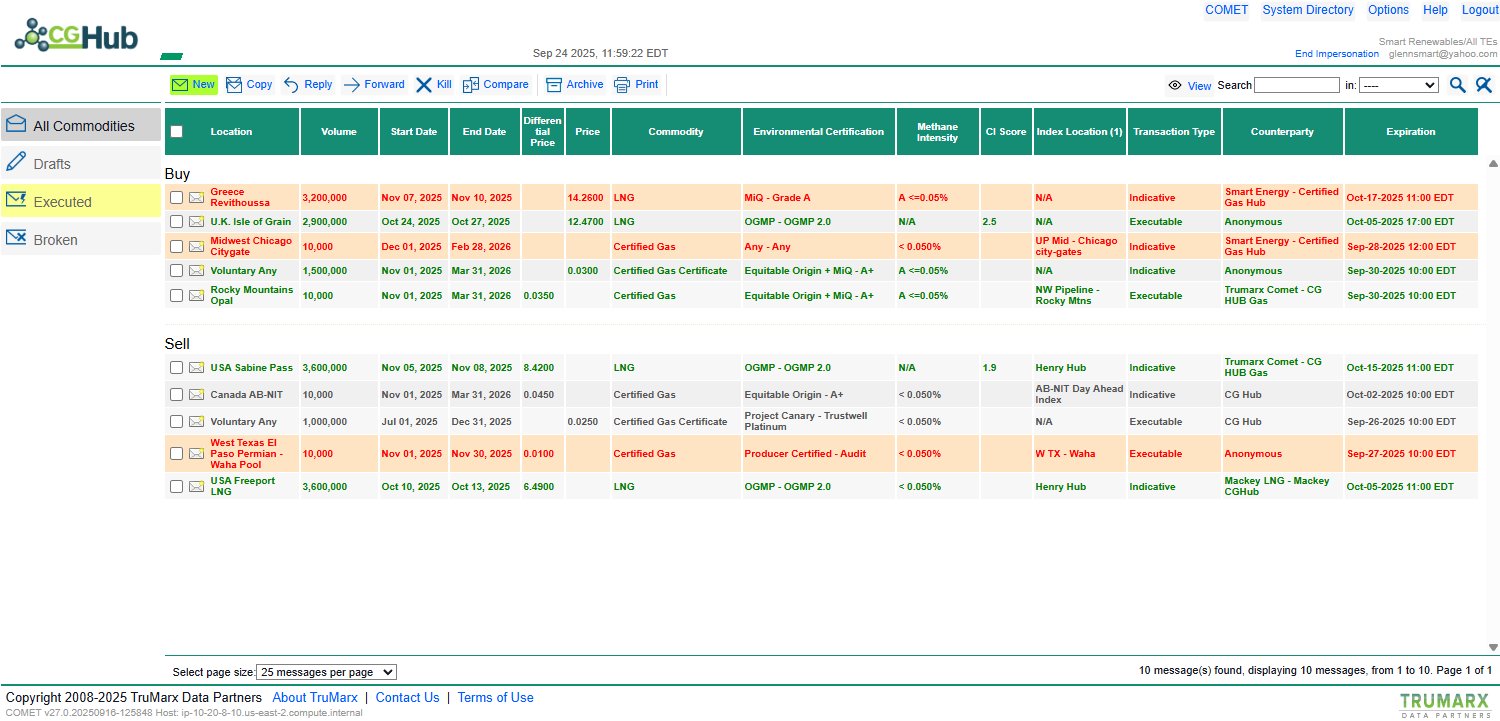
Task: Click the View eye icon
Action: point(1175,86)
